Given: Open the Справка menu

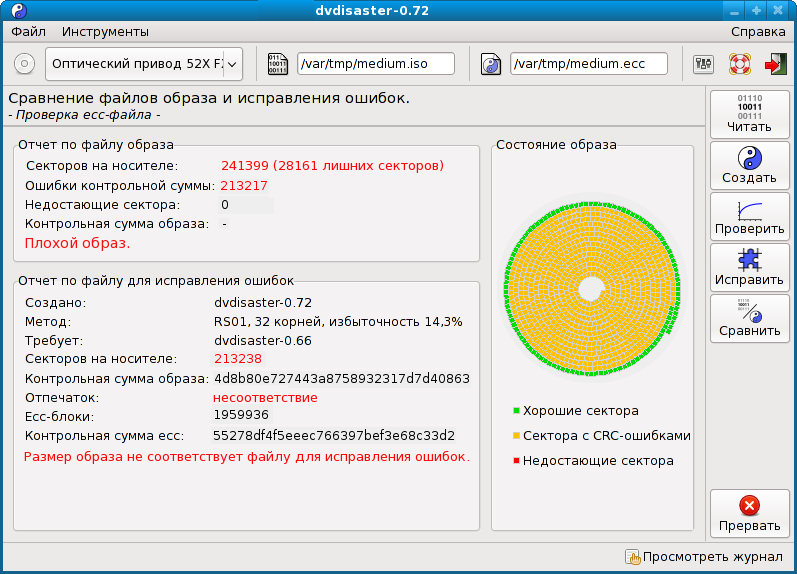Looking at the screenshot, I should [758, 32].
